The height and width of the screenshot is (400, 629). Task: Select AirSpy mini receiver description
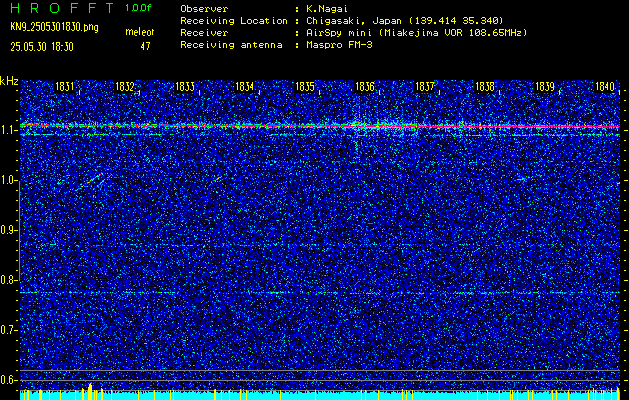[416, 33]
